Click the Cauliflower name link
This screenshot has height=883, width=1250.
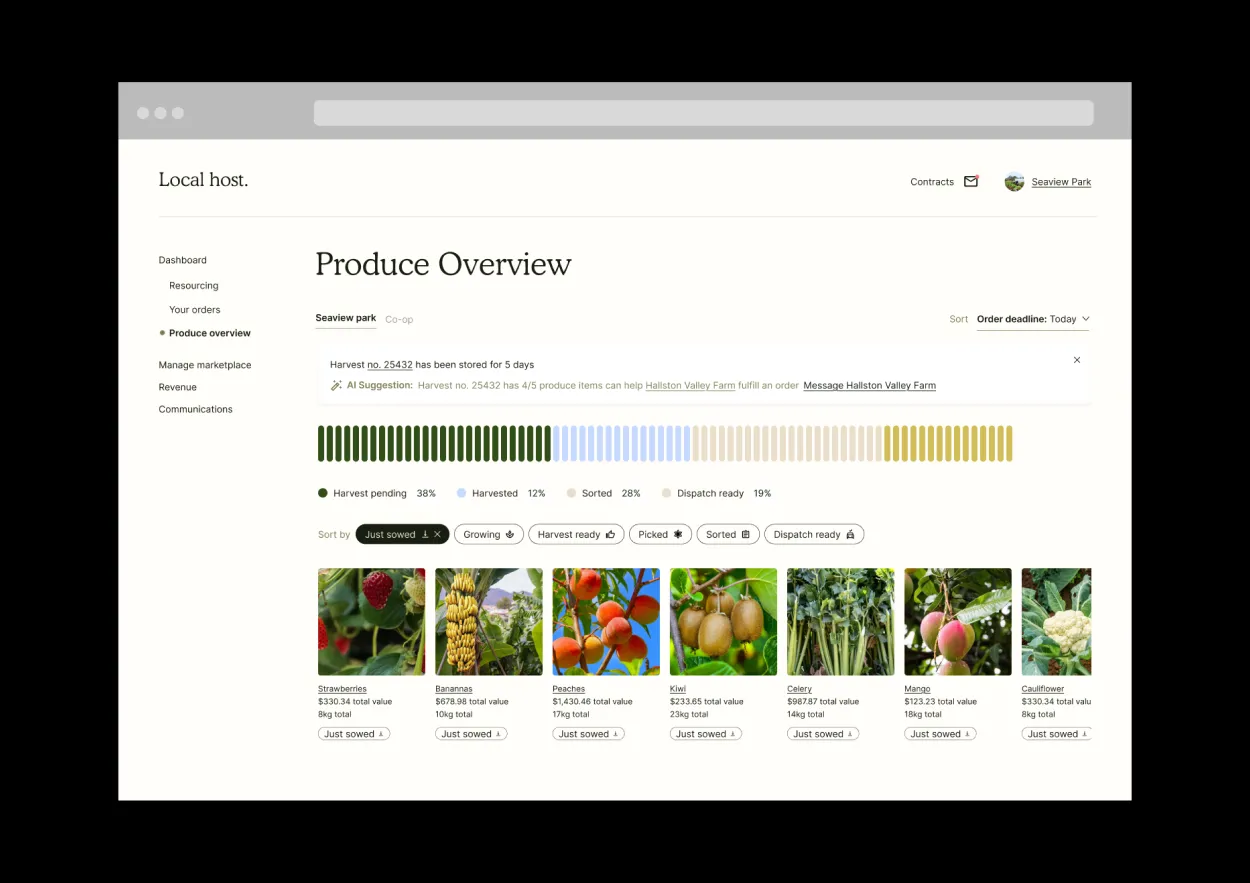pyautogui.click(x=1043, y=689)
